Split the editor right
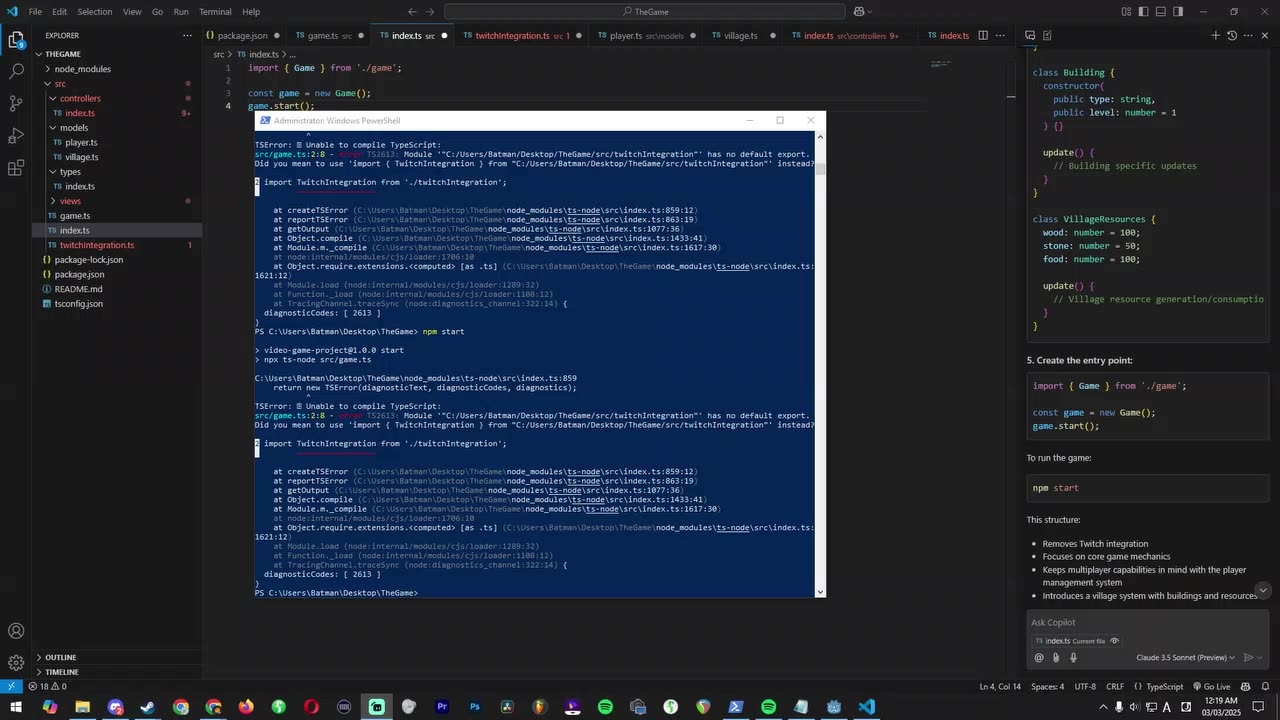This screenshot has width=1280, height=720. [983, 35]
